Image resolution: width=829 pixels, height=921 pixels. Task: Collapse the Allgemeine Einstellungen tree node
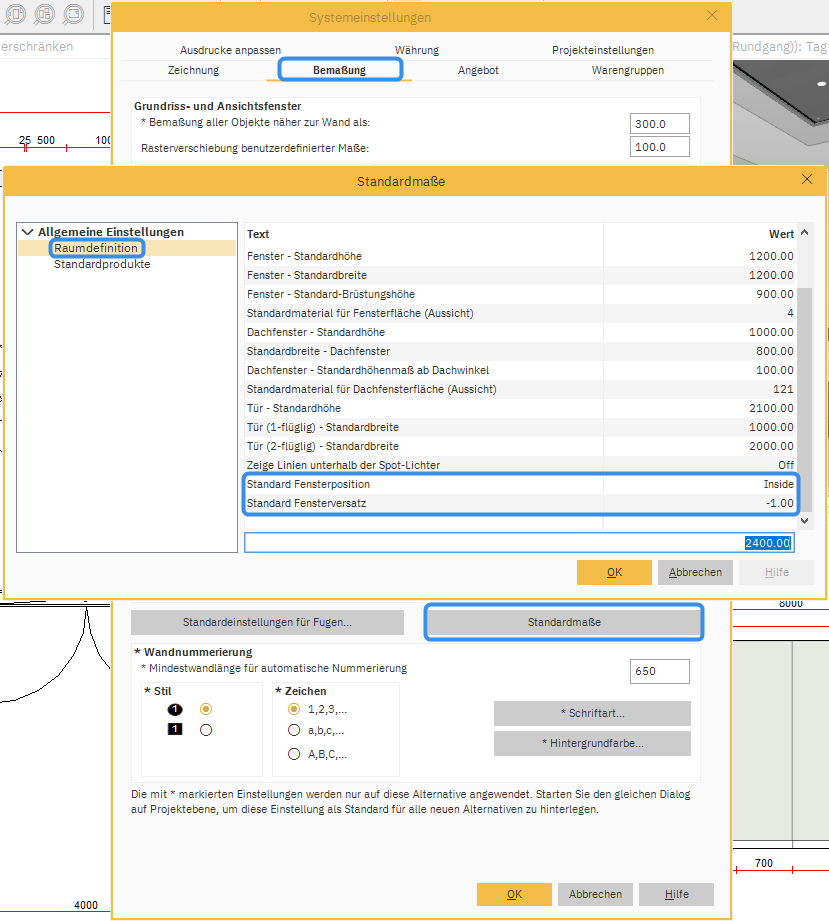[28, 232]
